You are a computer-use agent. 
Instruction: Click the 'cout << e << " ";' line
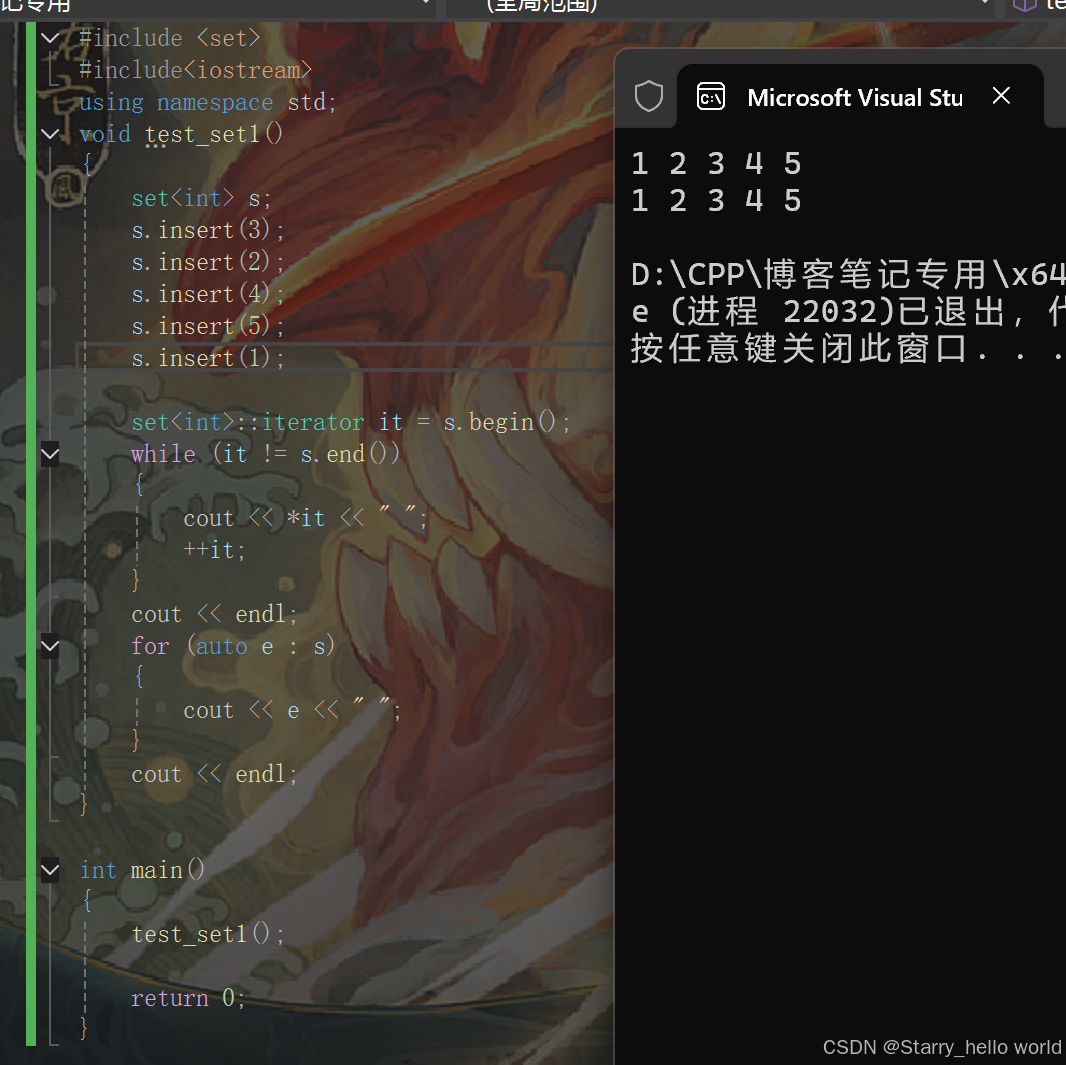pos(292,710)
